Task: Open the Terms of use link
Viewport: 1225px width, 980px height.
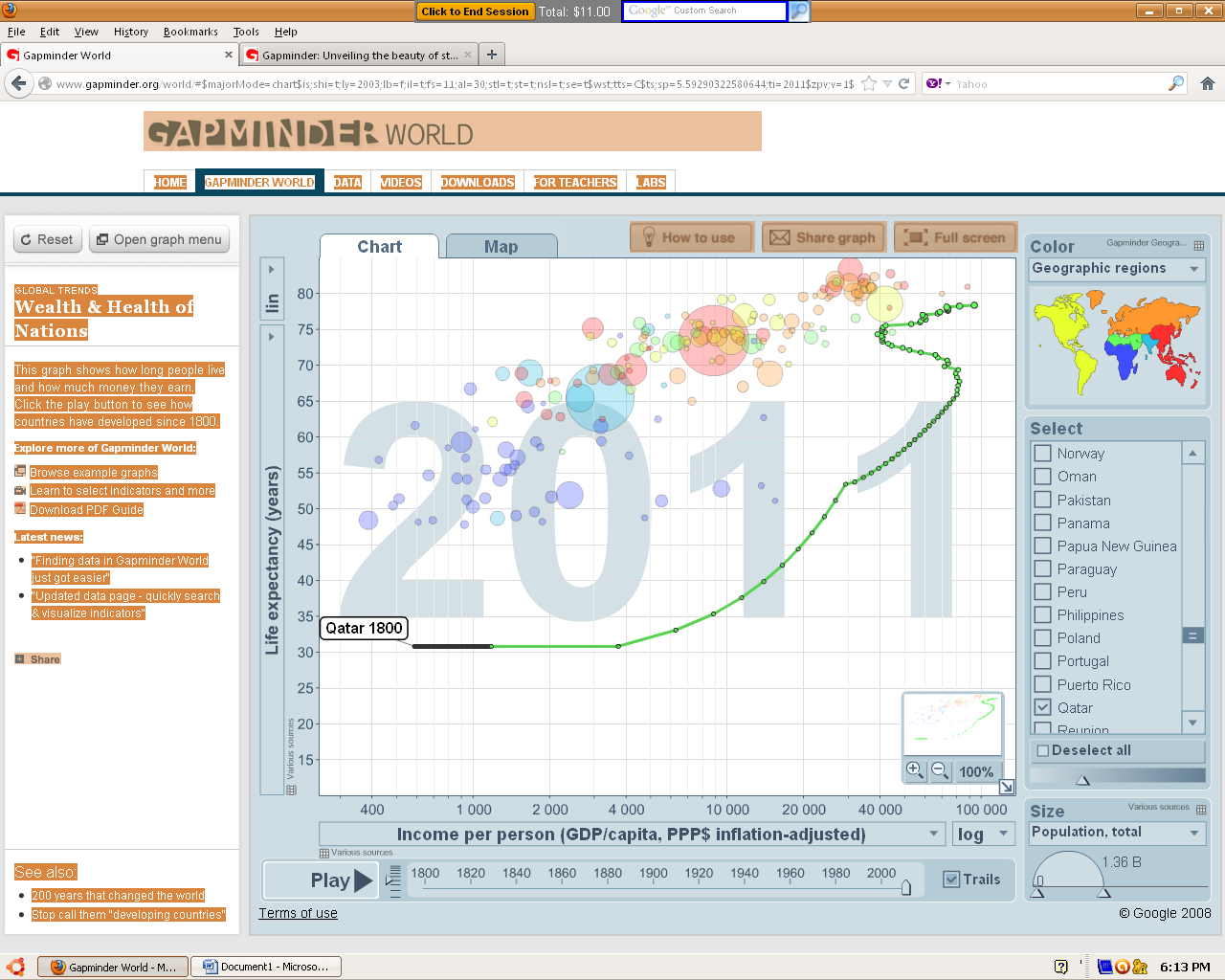Action: coord(298,913)
